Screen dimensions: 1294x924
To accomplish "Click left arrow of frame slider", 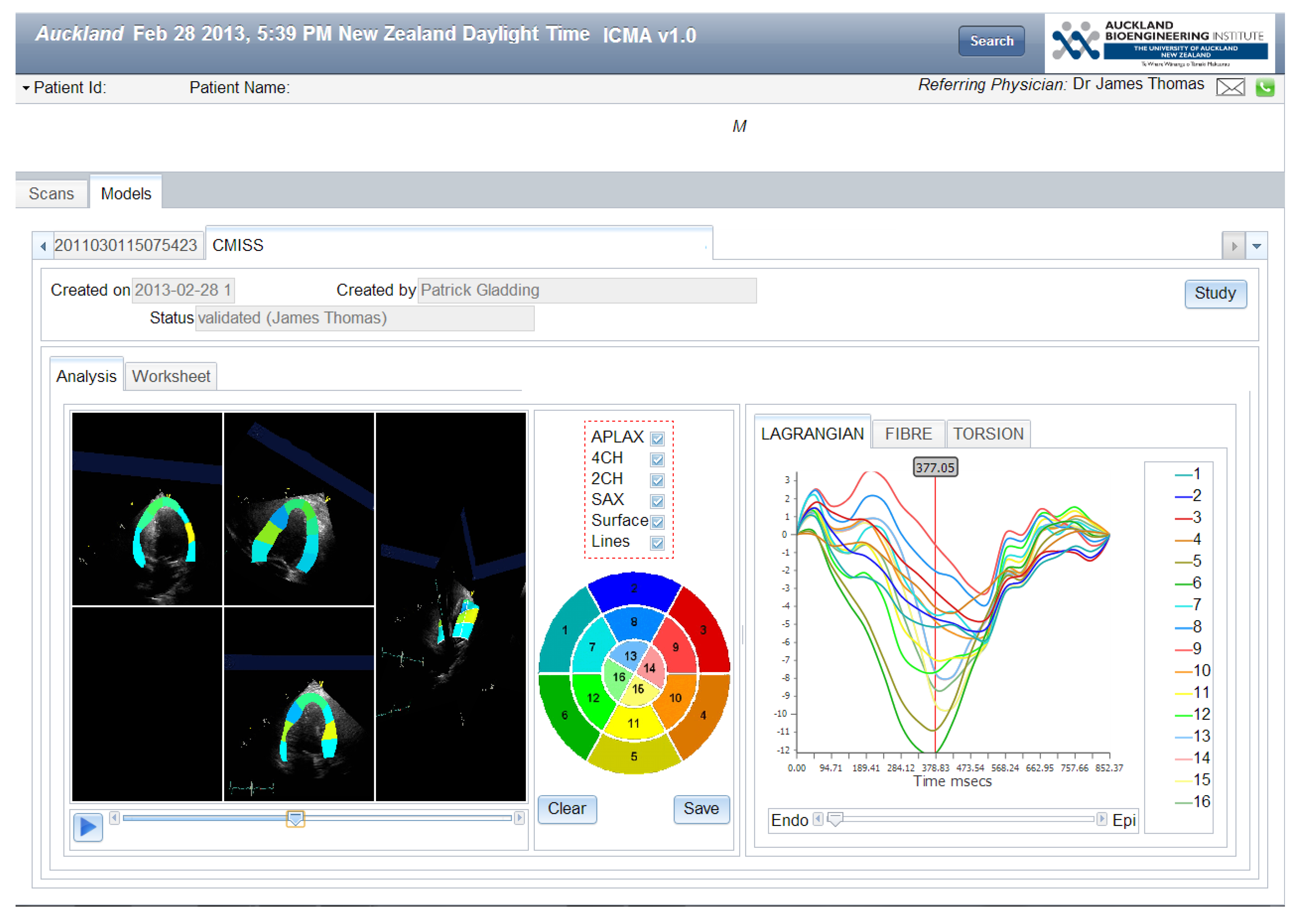I will click(114, 818).
